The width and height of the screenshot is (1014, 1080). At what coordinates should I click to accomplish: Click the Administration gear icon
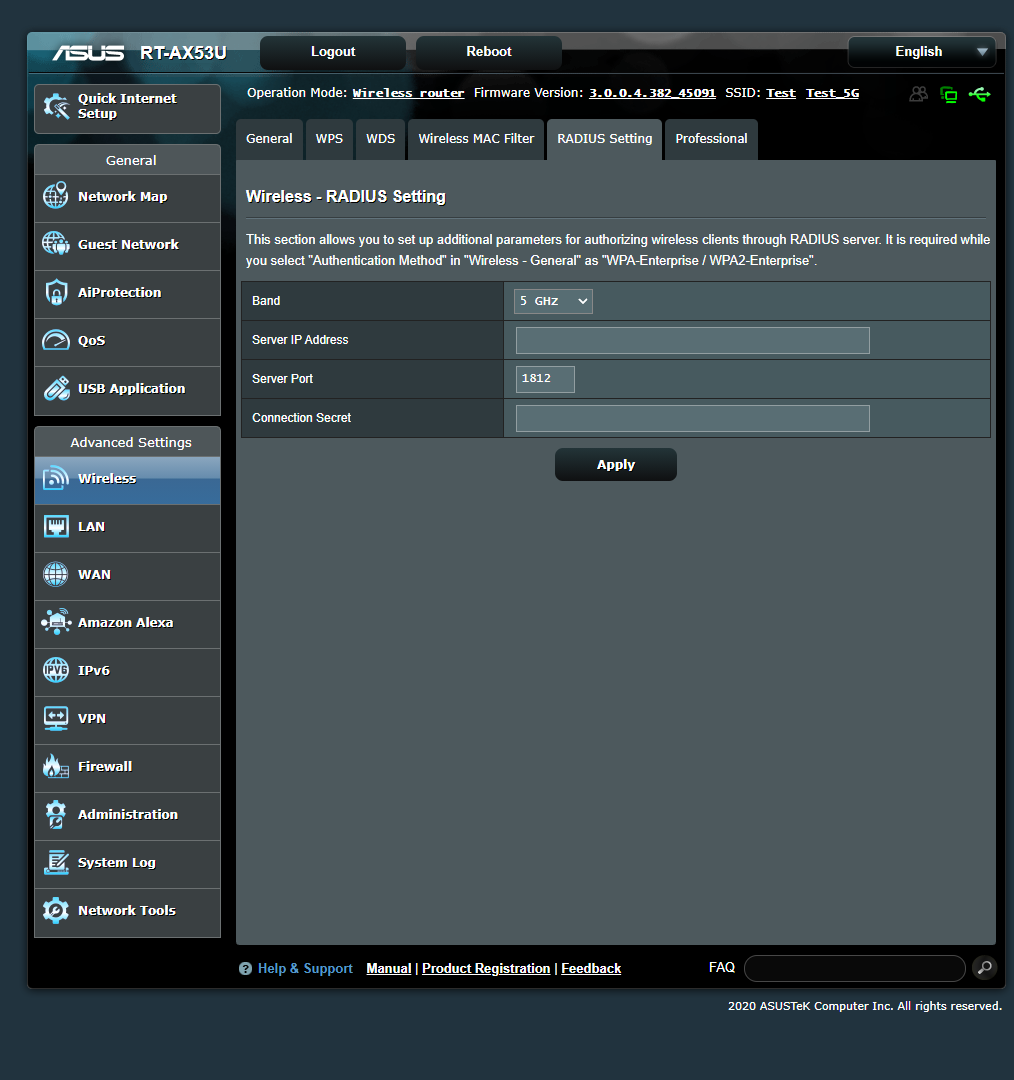pyautogui.click(x=56, y=814)
